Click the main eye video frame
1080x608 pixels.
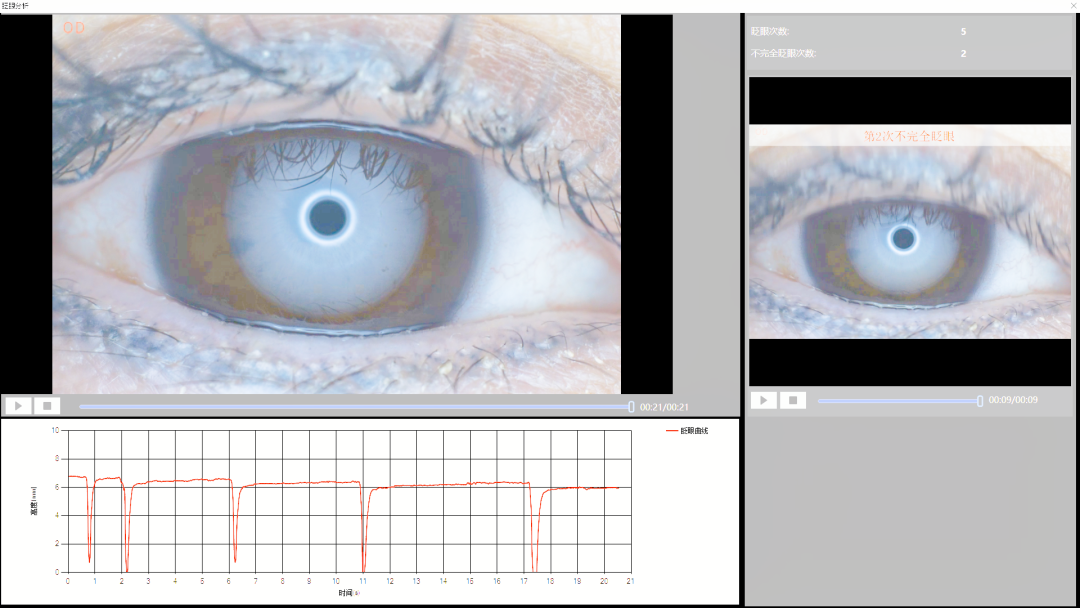pyautogui.click(x=336, y=205)
